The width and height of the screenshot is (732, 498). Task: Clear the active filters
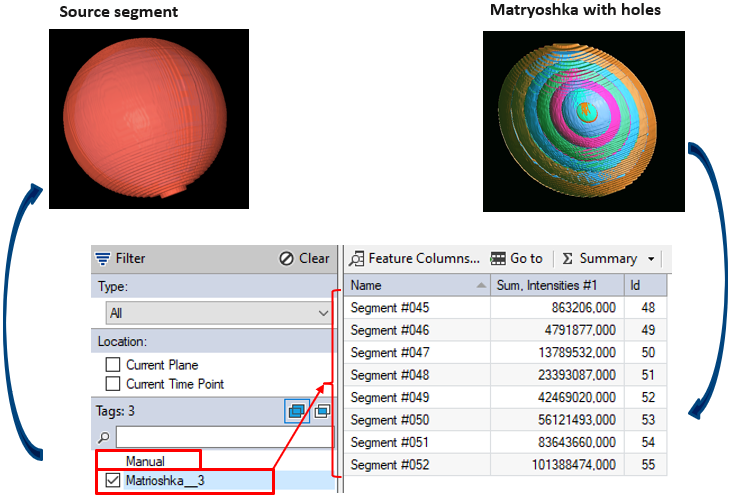[304, 258]
